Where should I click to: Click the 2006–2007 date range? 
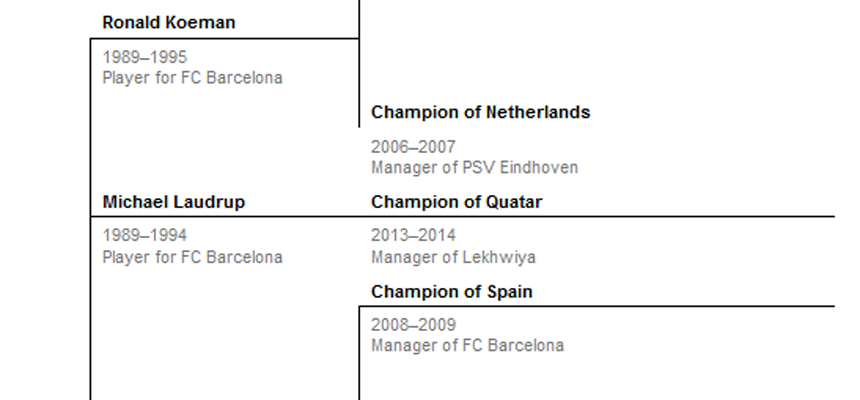[413, 147]
